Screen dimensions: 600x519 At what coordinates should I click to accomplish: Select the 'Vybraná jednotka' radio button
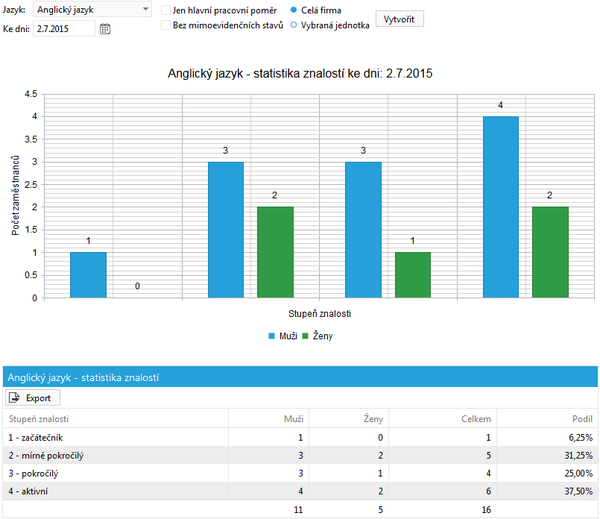[x=293, y=25]
